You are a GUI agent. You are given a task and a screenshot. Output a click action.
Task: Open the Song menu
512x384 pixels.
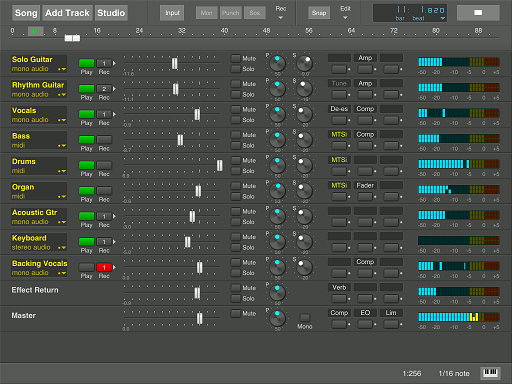[x=26, y=13]
